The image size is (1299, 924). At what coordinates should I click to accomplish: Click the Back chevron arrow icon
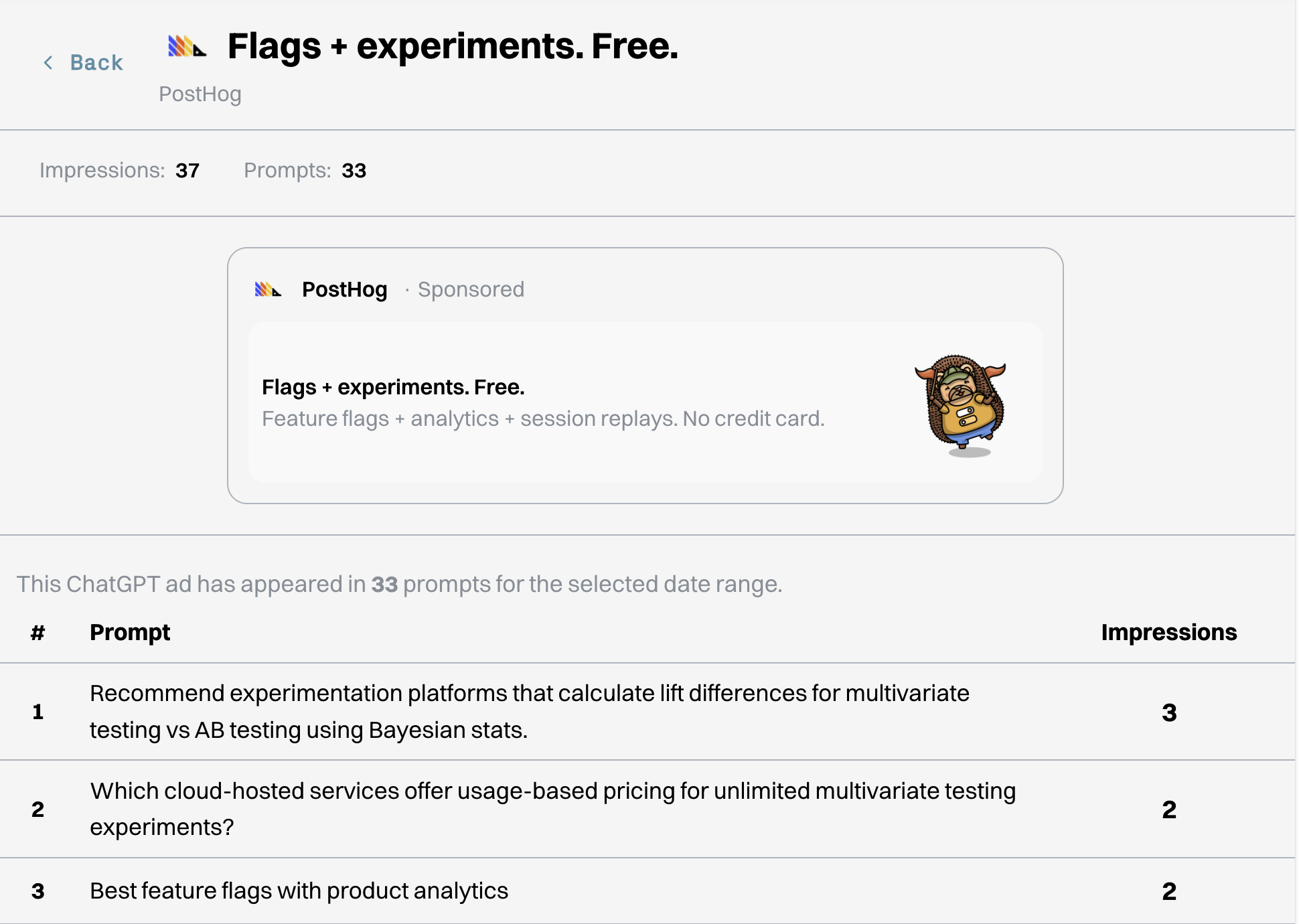pyautogui.click(x=48, y=63)
